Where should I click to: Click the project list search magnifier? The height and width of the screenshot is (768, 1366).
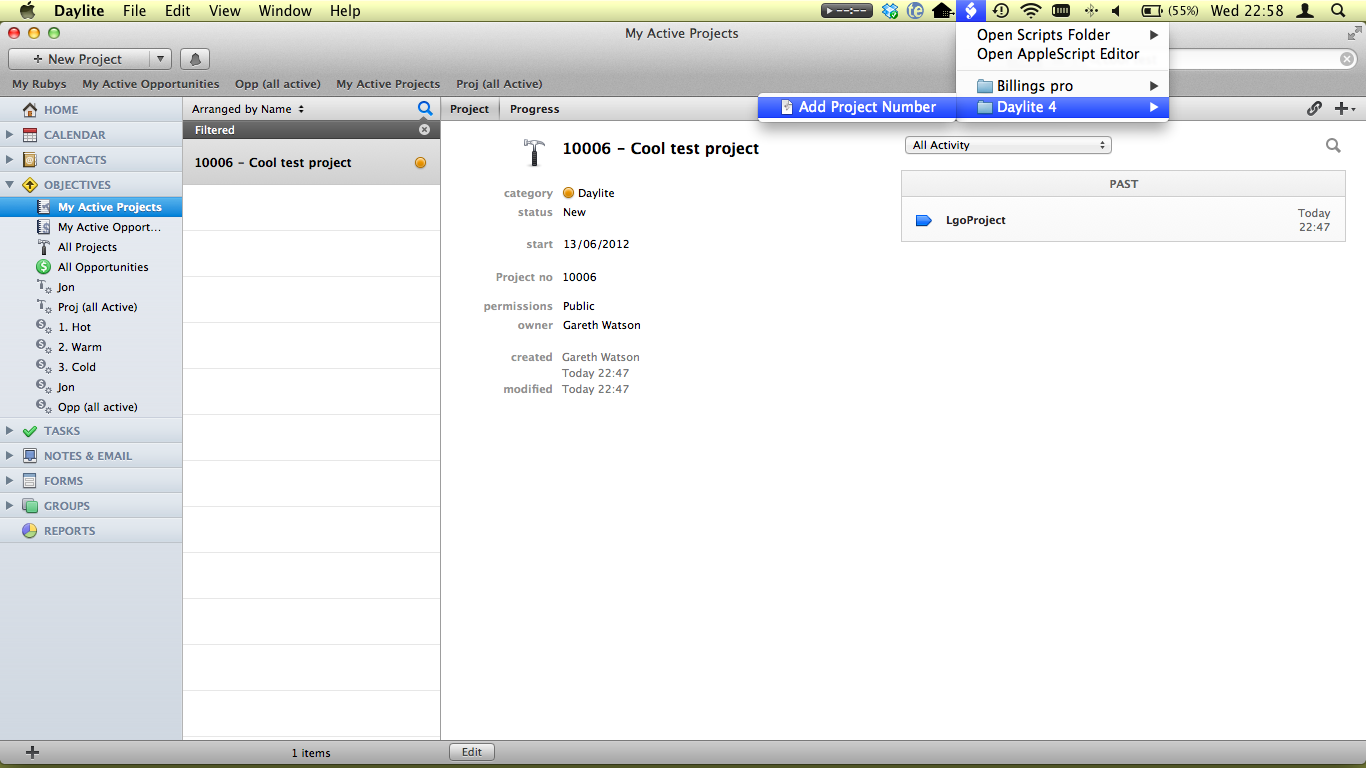click(x=425, y=108)
